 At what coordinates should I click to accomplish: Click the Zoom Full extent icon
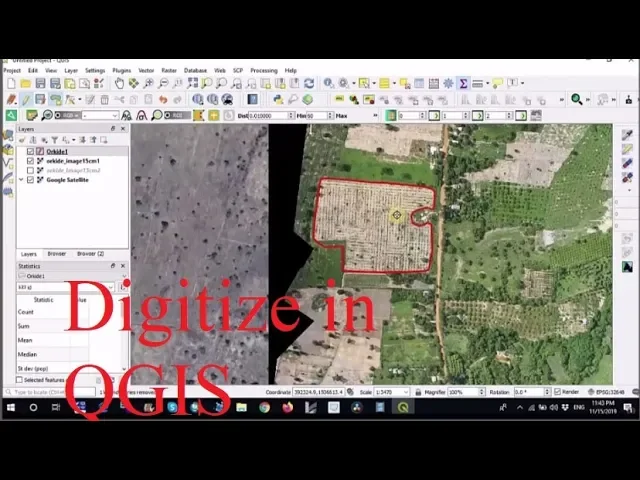tap(192, 84)
